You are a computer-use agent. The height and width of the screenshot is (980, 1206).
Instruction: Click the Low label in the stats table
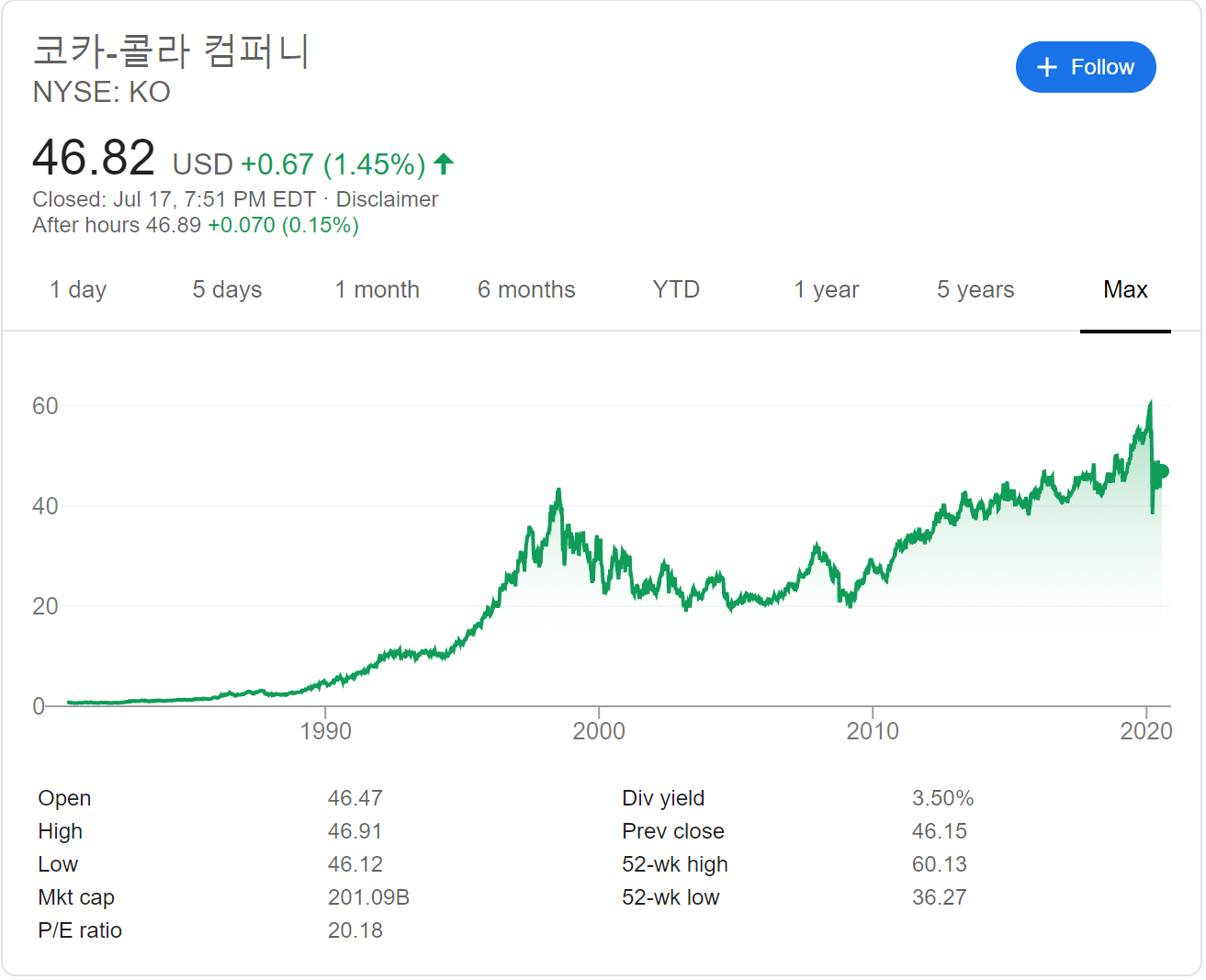pyautogui.click(x=58, y=864)
